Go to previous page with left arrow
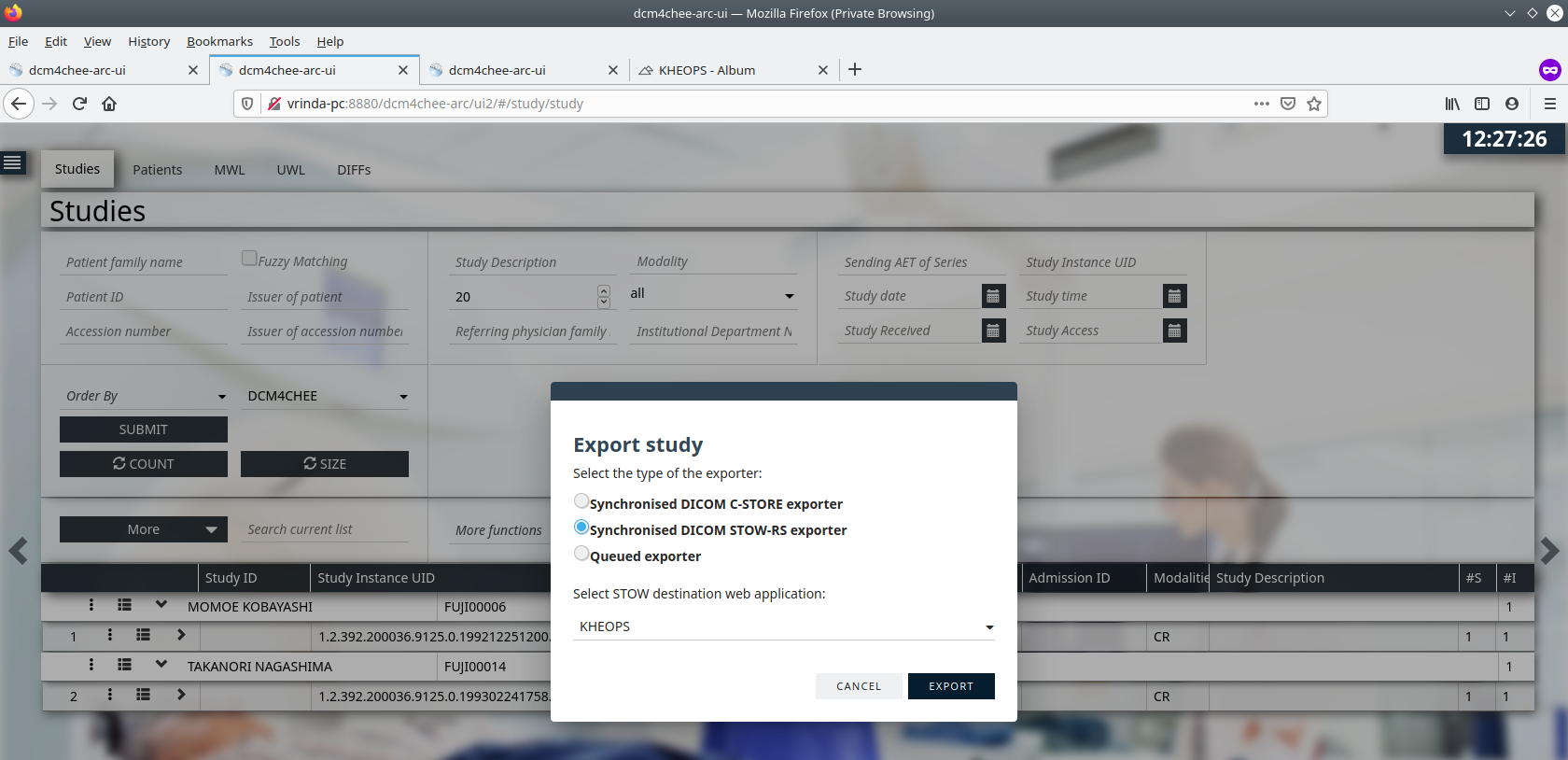 click(18, 551)
